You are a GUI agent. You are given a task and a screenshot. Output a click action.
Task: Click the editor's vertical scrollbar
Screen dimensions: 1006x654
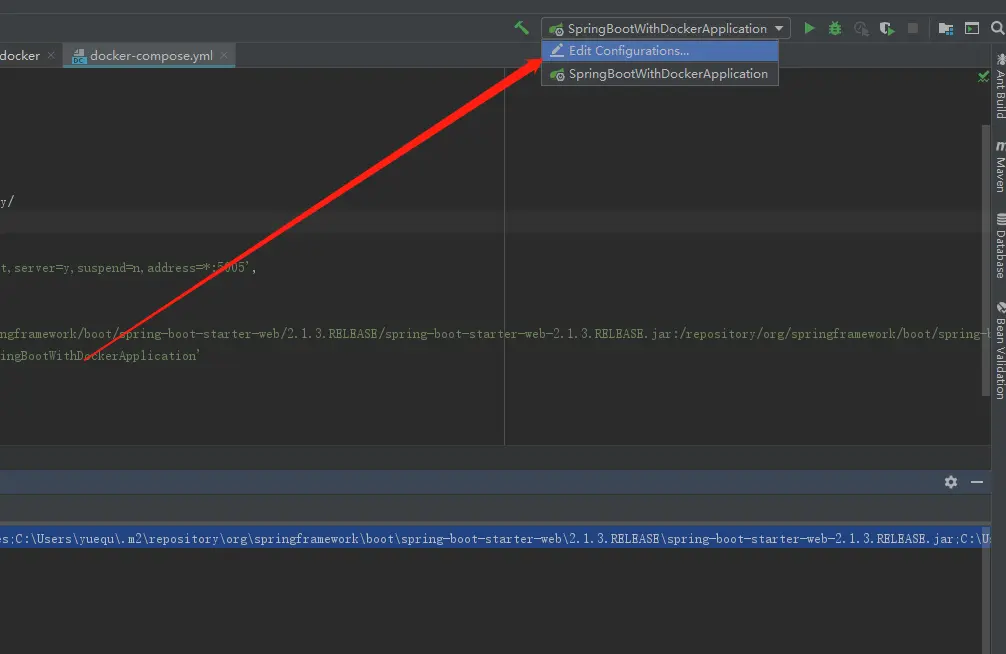point(986,260)
